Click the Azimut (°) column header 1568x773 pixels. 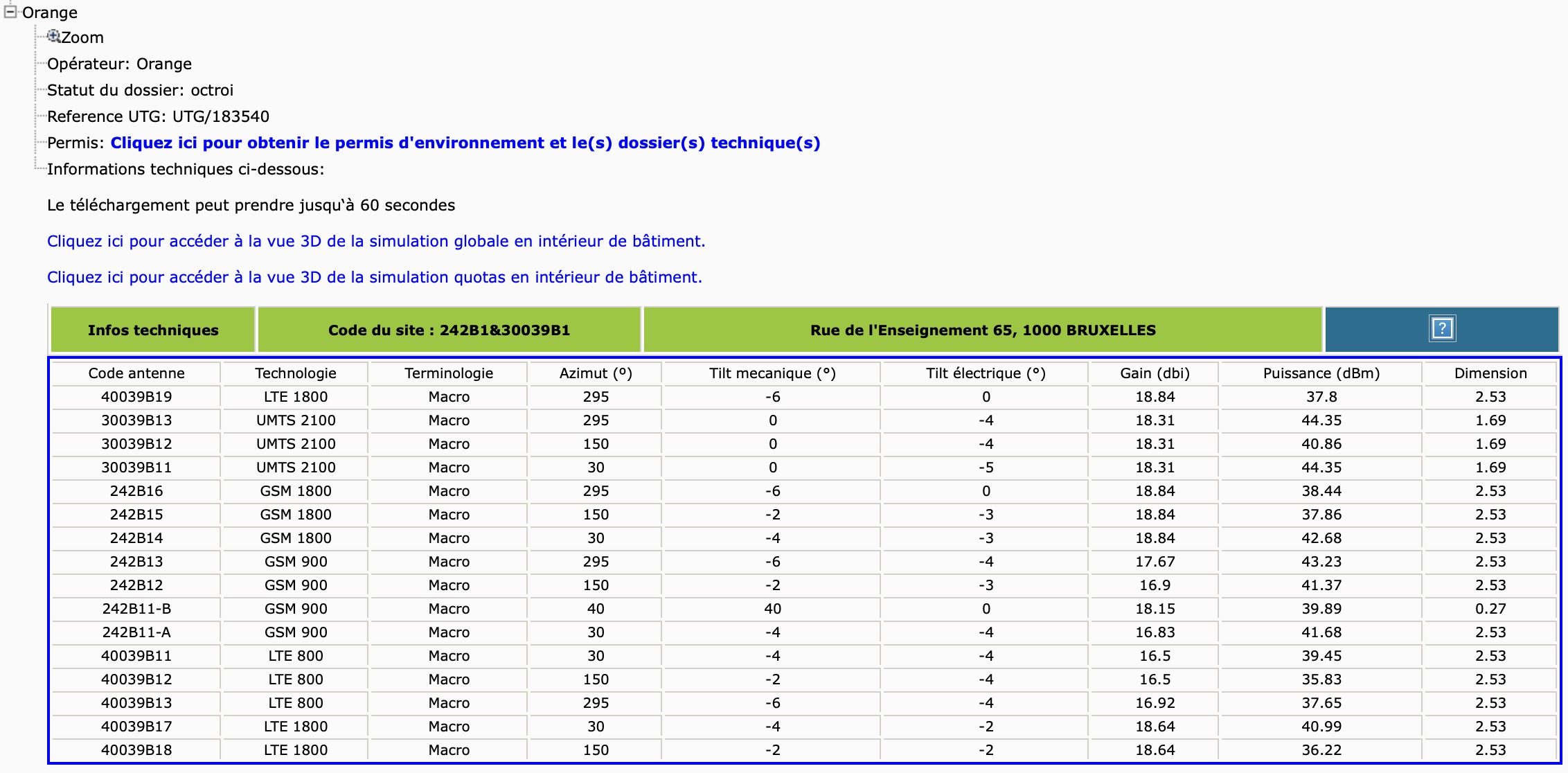(596, 373)
